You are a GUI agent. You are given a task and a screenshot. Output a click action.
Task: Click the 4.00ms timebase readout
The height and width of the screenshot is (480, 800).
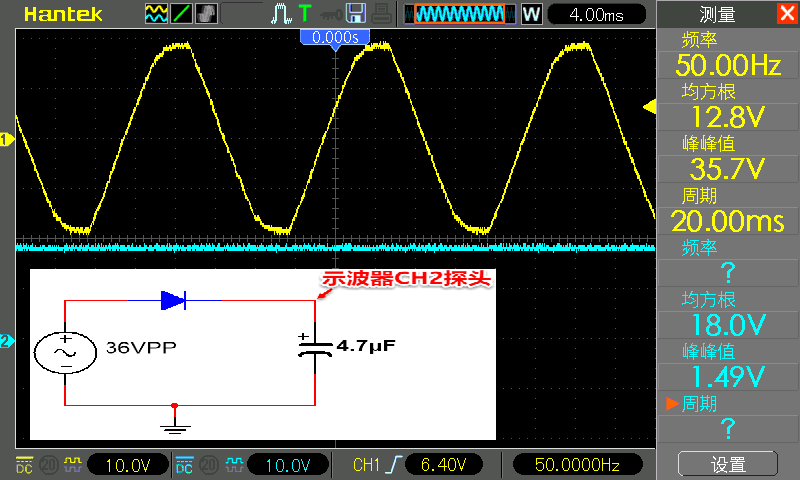point(596,15)
